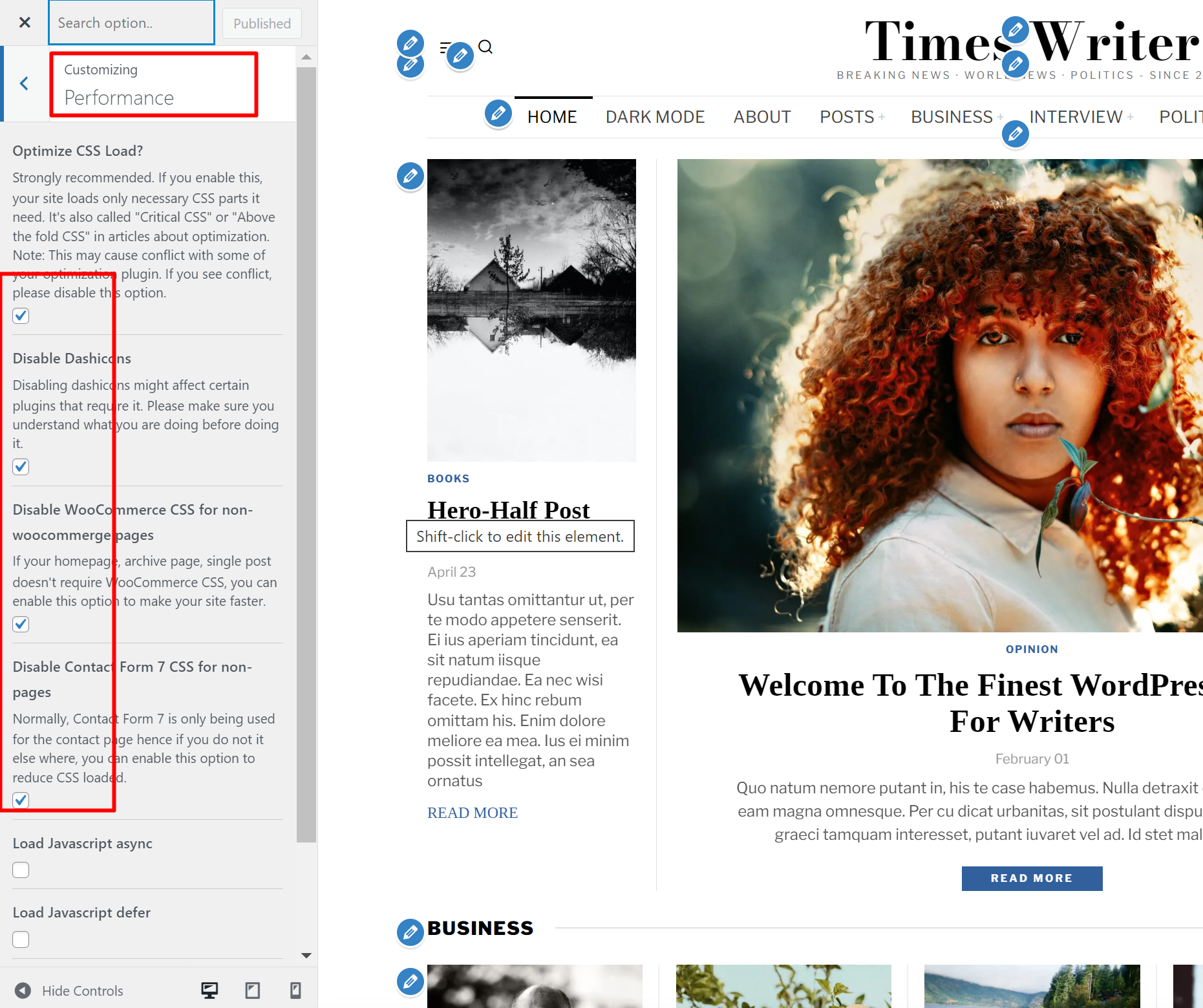Screen dimensions: 1203x1008
Task: Click the 'Load Javascript defer' label
Action: (81, 912)
